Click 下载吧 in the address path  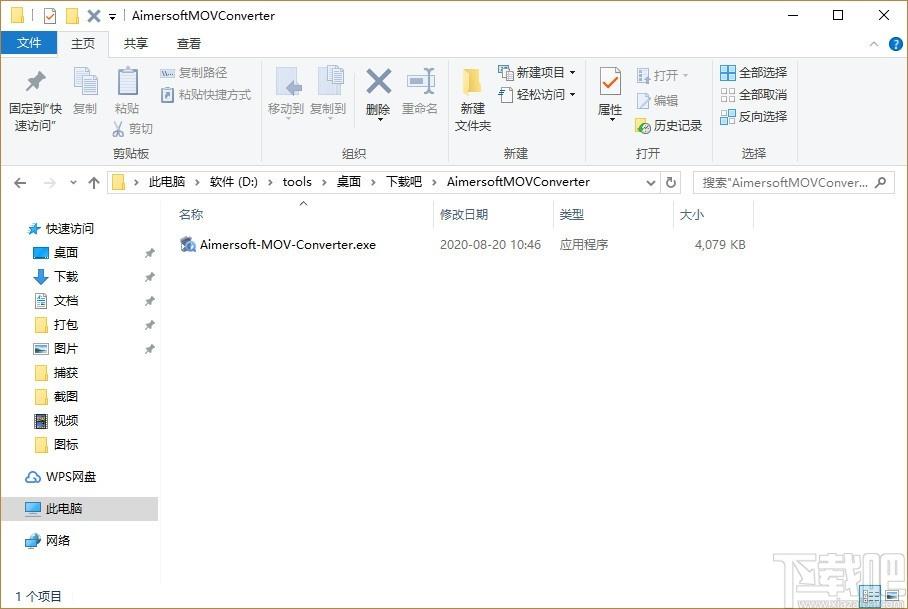(x=404, y=182)
